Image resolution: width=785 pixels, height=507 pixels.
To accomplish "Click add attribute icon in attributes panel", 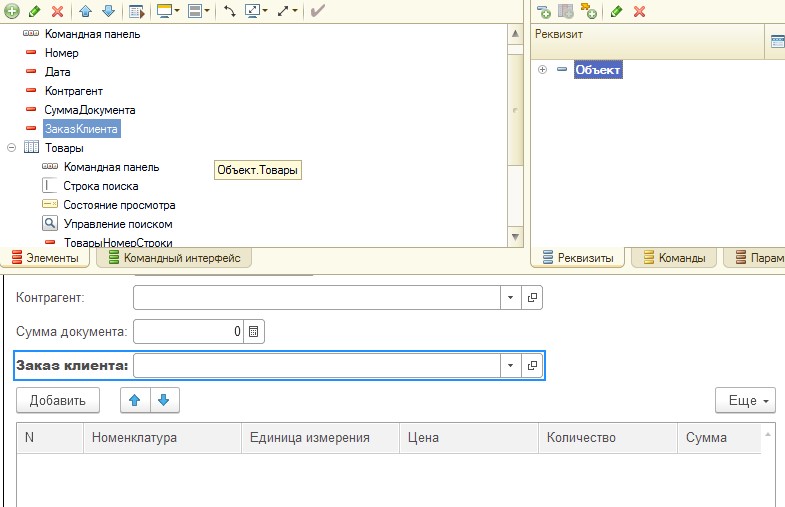I will [544, 12].
